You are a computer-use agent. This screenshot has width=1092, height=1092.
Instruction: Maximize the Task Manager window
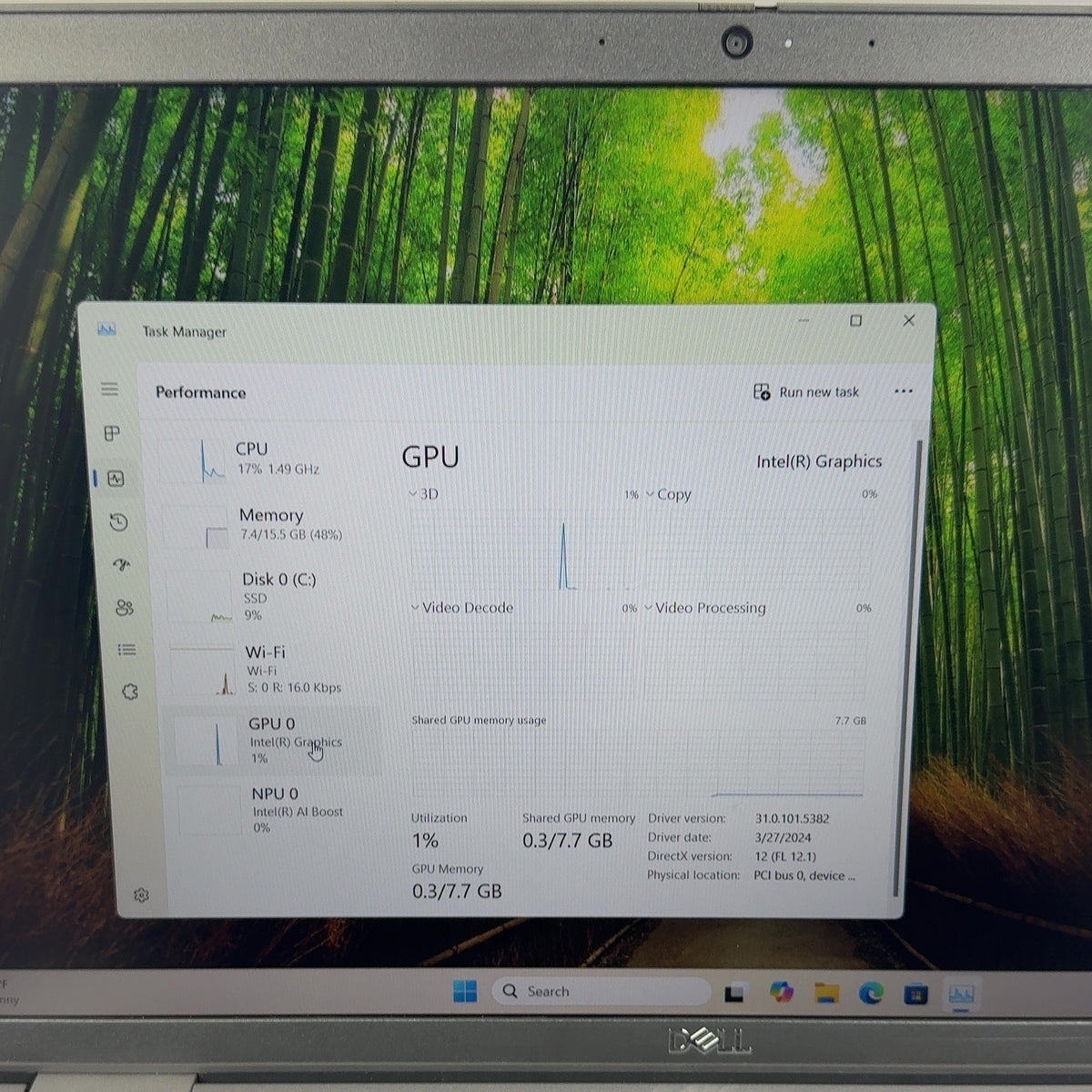click(855, 320)
